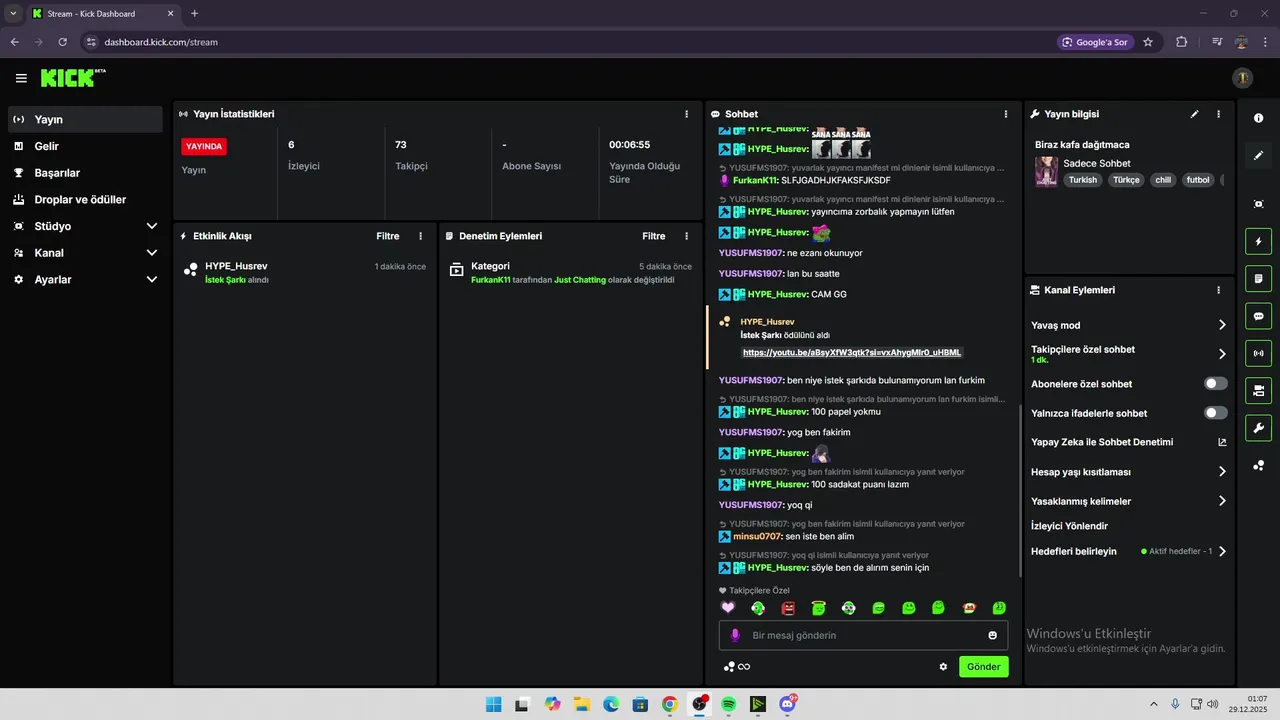The image size is (1280, 720).
Task: Click the channel points balance below chat input
Action: 737,667
